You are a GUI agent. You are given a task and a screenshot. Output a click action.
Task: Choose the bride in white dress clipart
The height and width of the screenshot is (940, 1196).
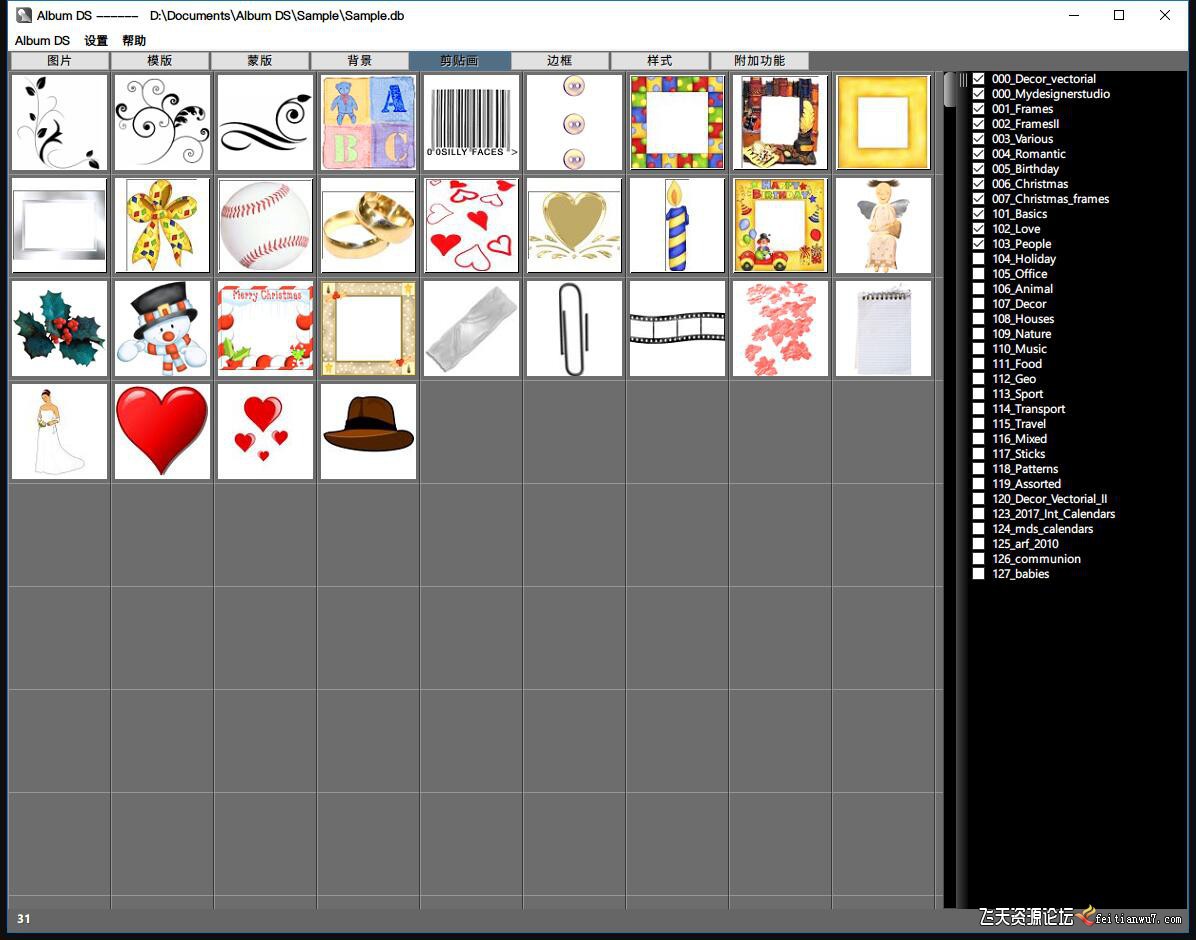[x=59, y=431]
